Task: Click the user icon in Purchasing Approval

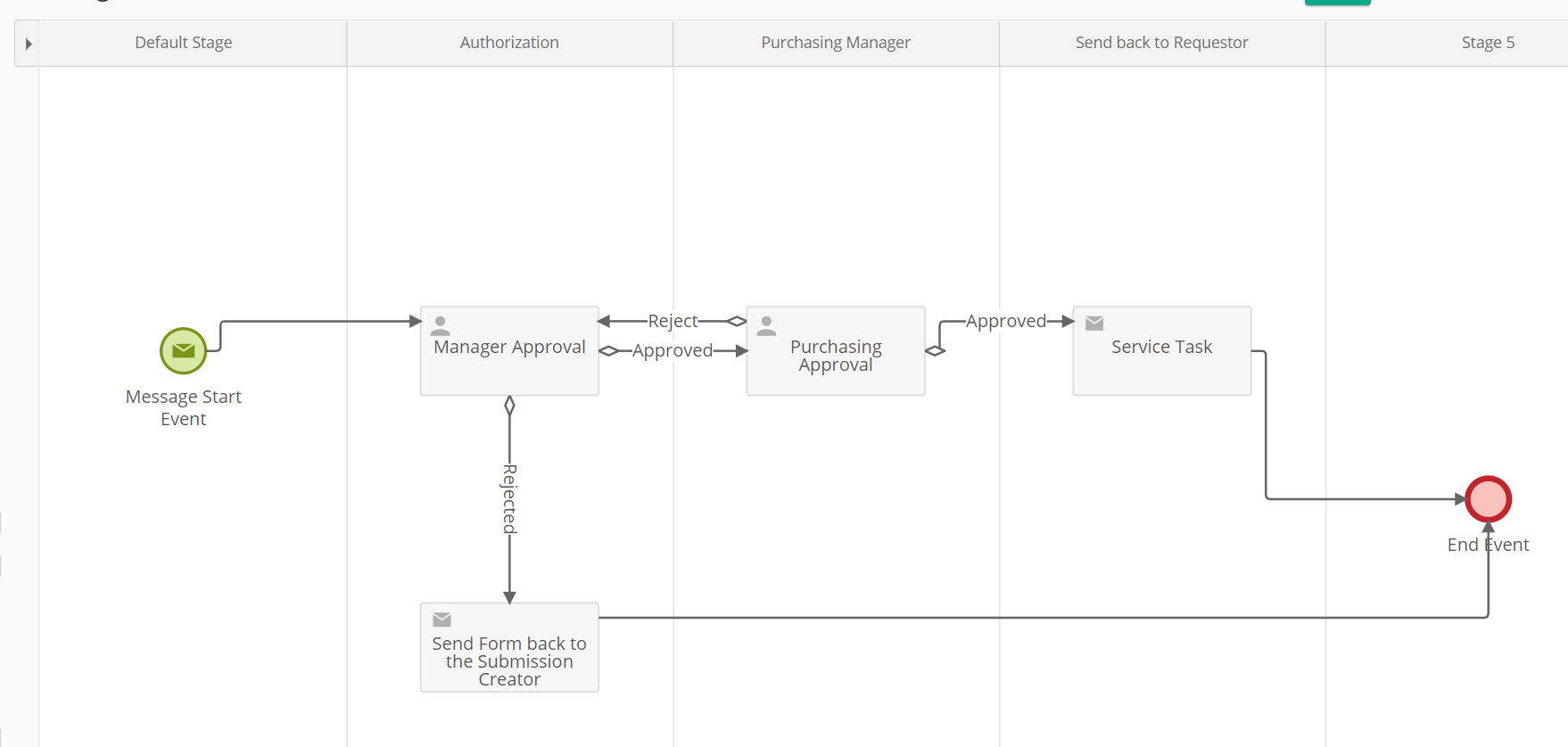Action: click(x=766, y=325)
